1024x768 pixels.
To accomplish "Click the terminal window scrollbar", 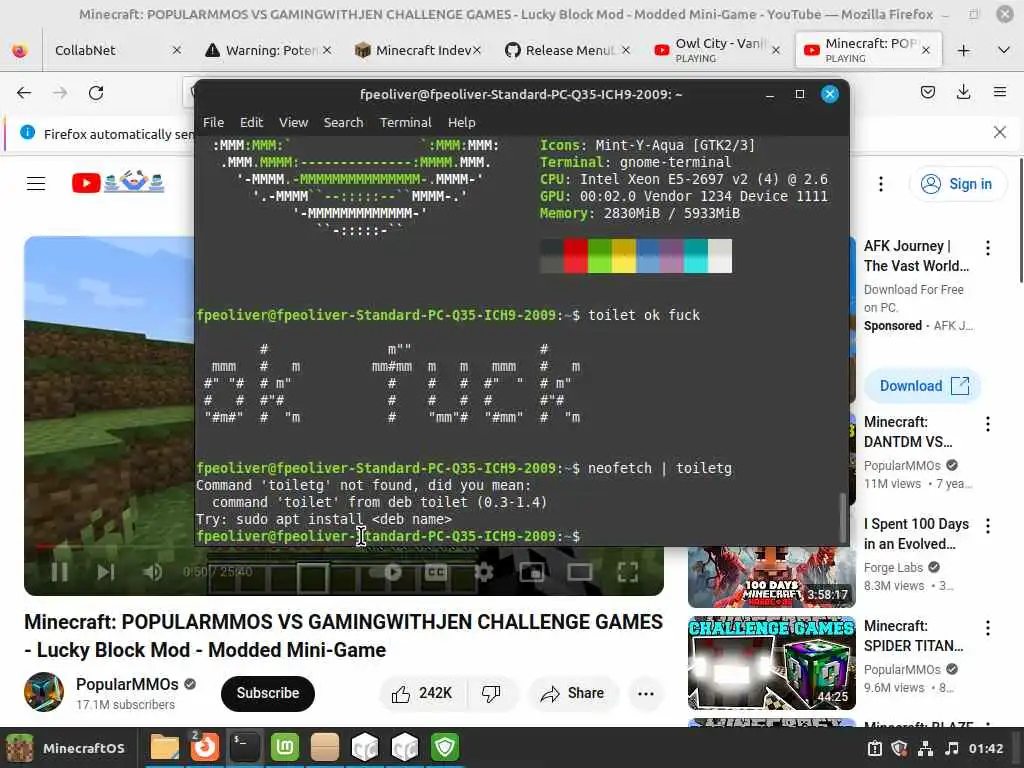I will point(843,516).
